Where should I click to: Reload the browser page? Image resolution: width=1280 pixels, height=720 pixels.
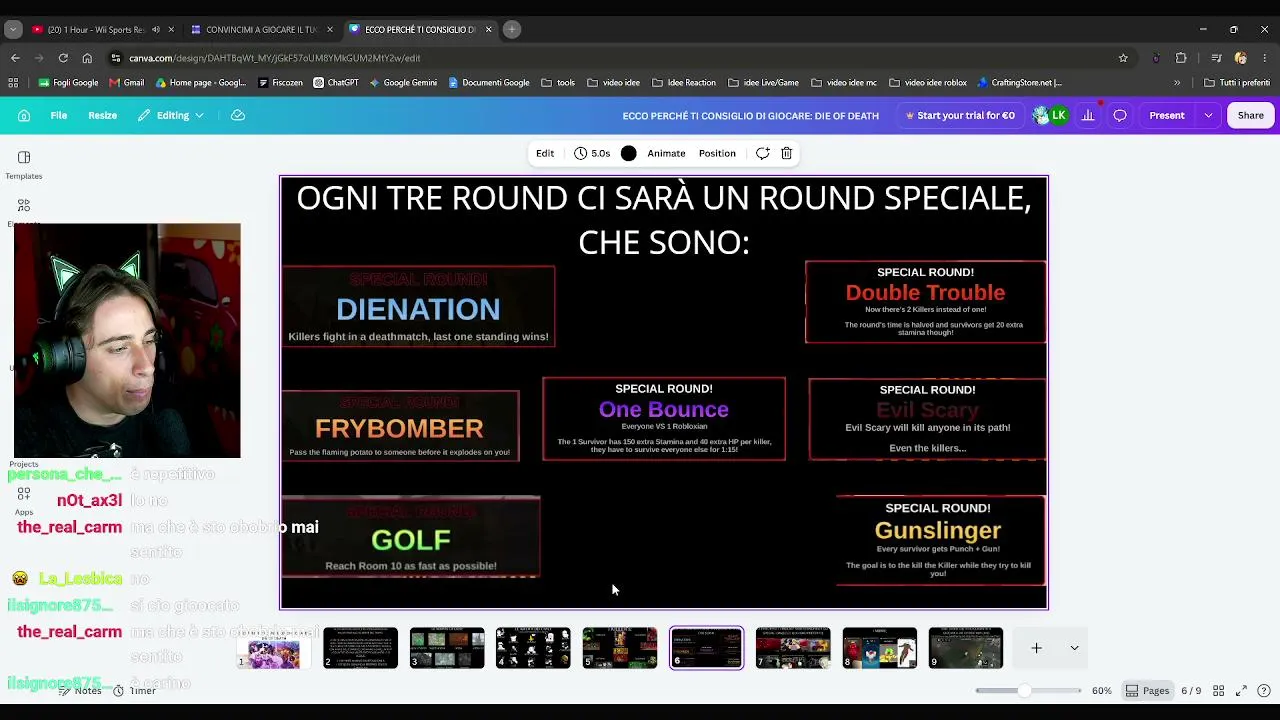(63, 58)
